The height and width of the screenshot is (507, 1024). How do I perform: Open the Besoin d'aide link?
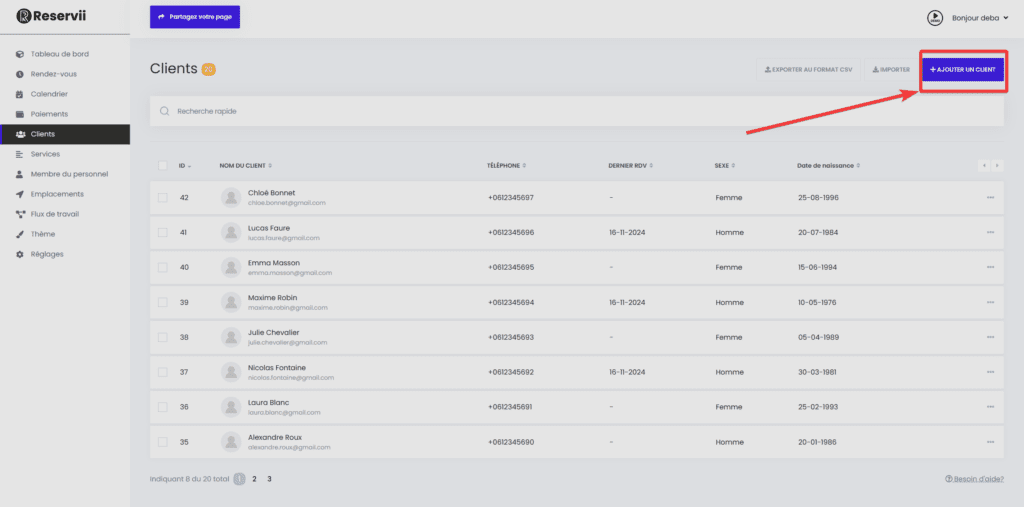974,479
